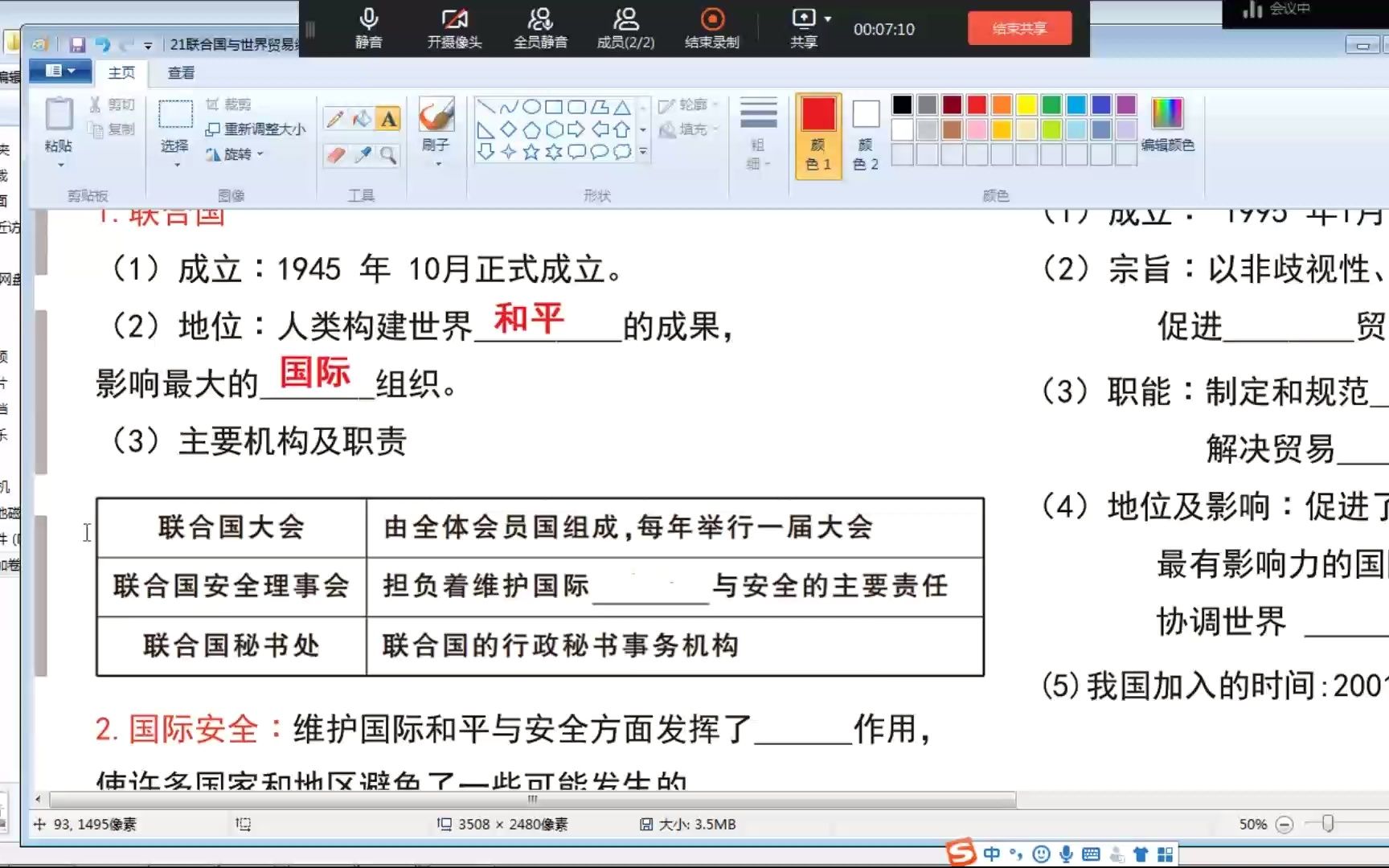Choose the oval shape
Image resolution: width=1389 pixels, height=868 pixels.
tap(531, 107)
